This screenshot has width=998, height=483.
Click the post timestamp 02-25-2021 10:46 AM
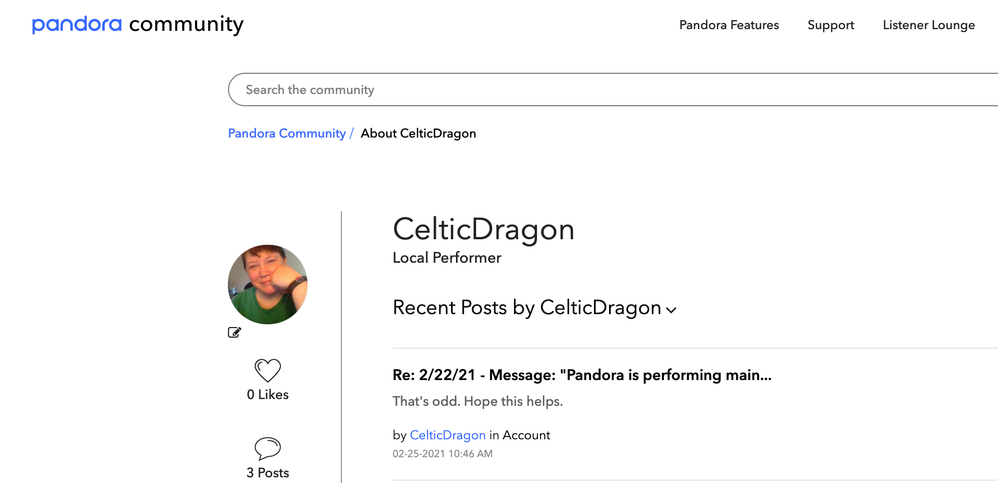click(442, 454)
